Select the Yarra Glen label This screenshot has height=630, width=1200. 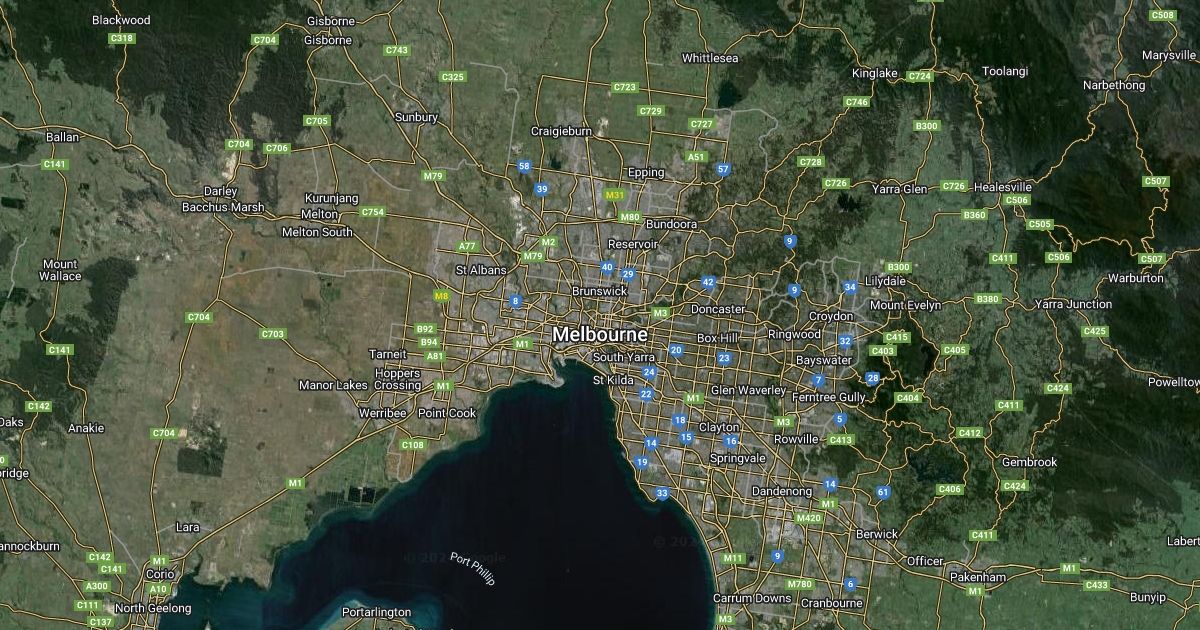coord(900,188)
